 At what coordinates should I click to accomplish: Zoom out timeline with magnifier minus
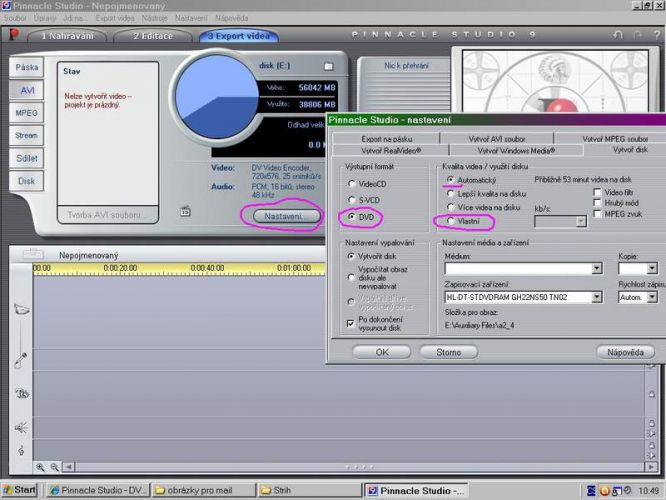(x=55, y=467)
